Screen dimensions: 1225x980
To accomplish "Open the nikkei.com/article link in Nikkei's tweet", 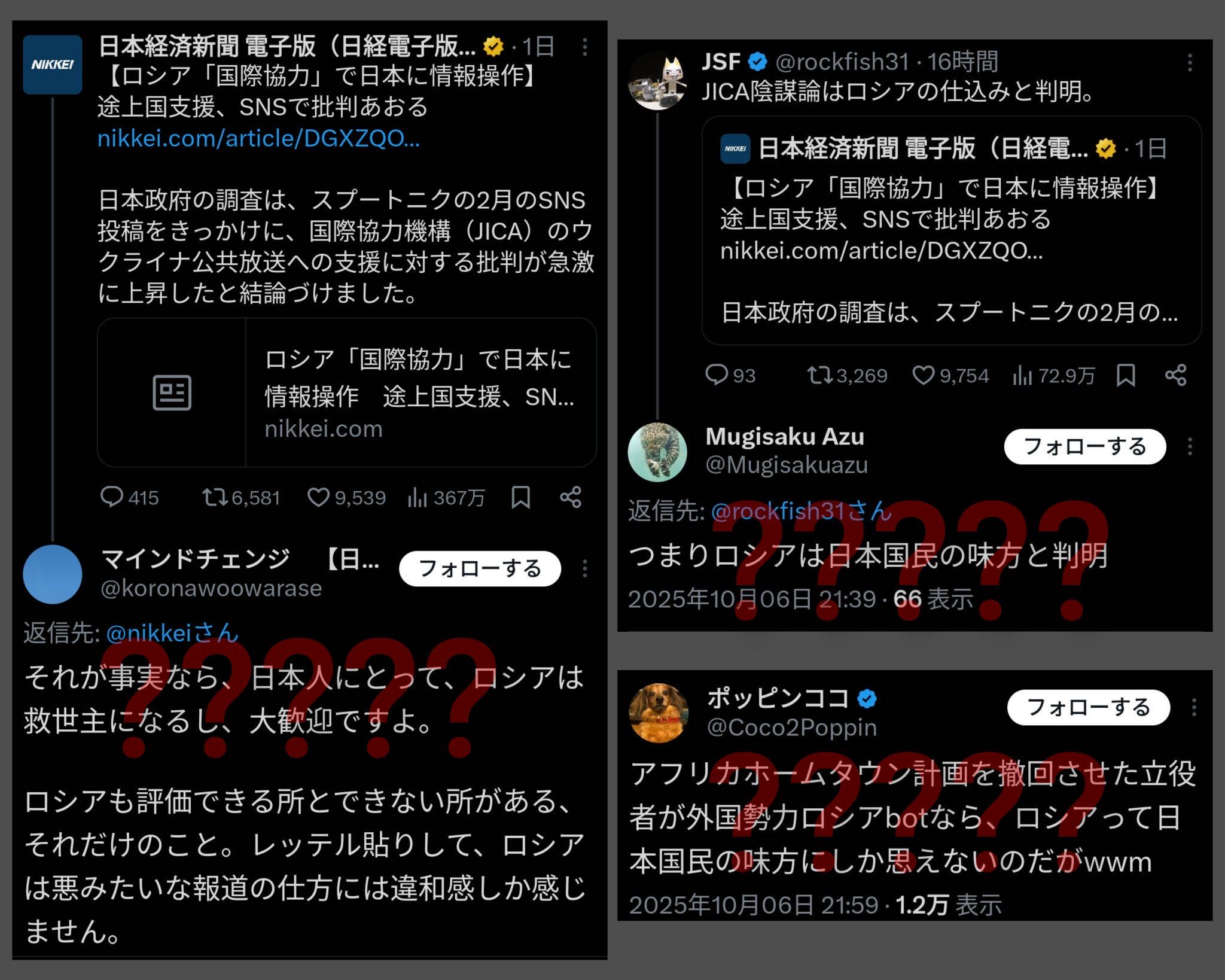I will (258, 139).
